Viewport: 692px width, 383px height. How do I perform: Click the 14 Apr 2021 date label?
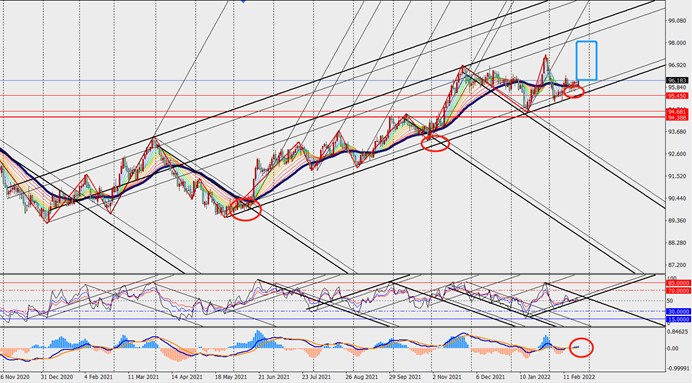pos(187,377)
